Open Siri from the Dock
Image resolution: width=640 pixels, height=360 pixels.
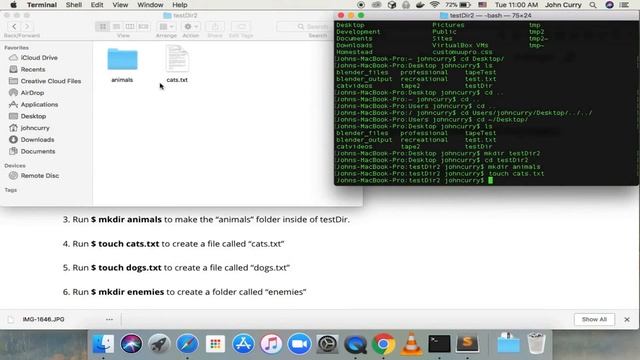click(x=131, y=344)
